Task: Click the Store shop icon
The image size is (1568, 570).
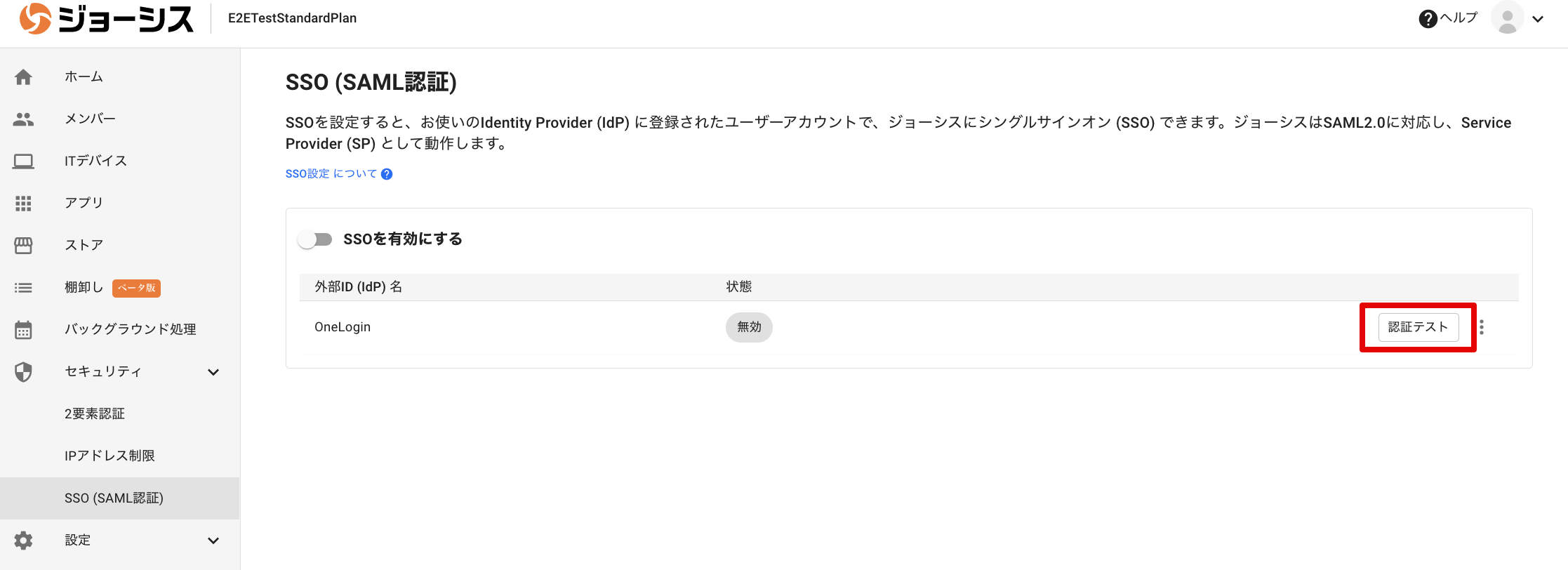Action: click(23, 246)
